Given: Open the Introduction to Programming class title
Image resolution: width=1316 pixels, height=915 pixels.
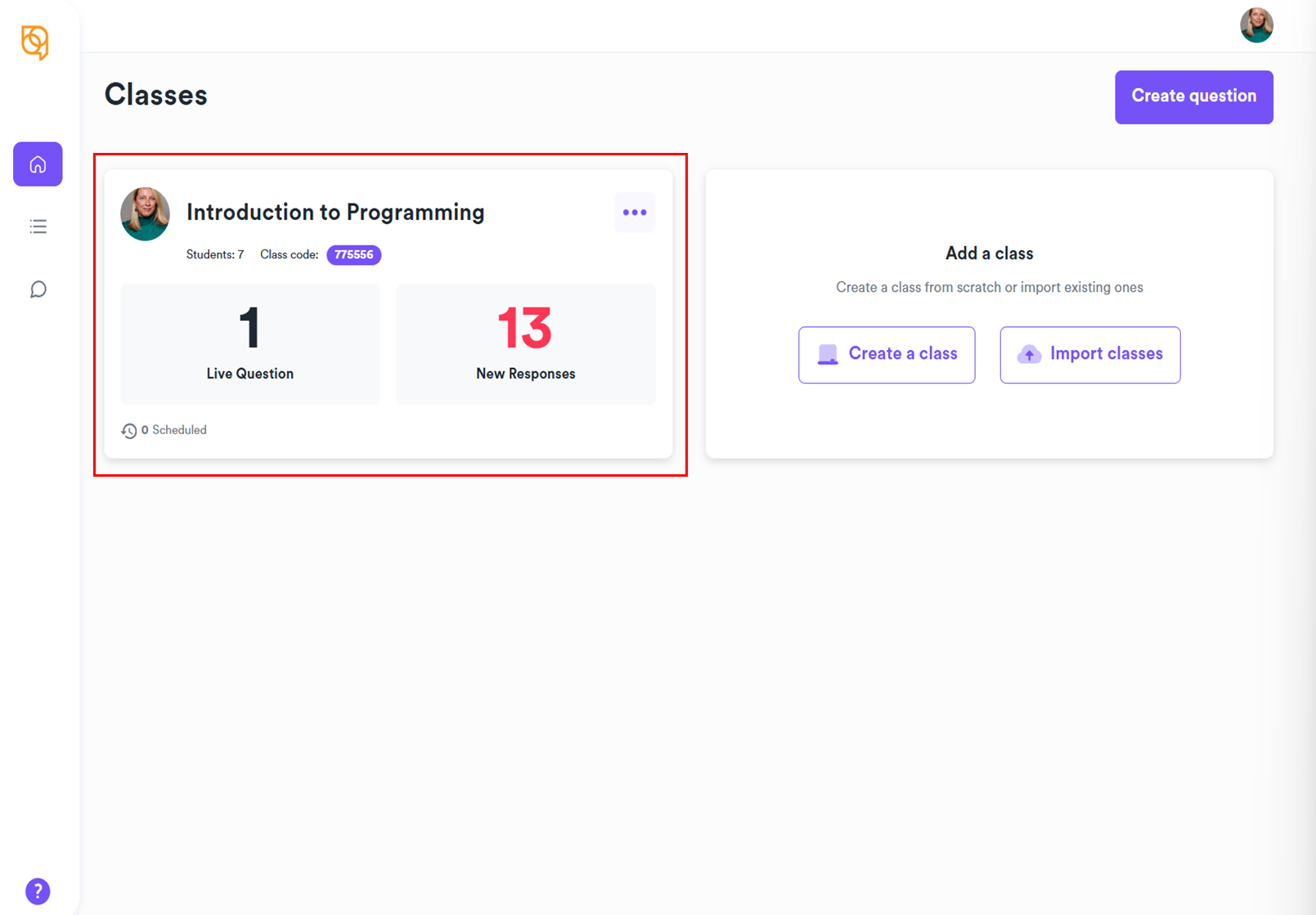Looking at the screenshot, I should pos(335,213).
